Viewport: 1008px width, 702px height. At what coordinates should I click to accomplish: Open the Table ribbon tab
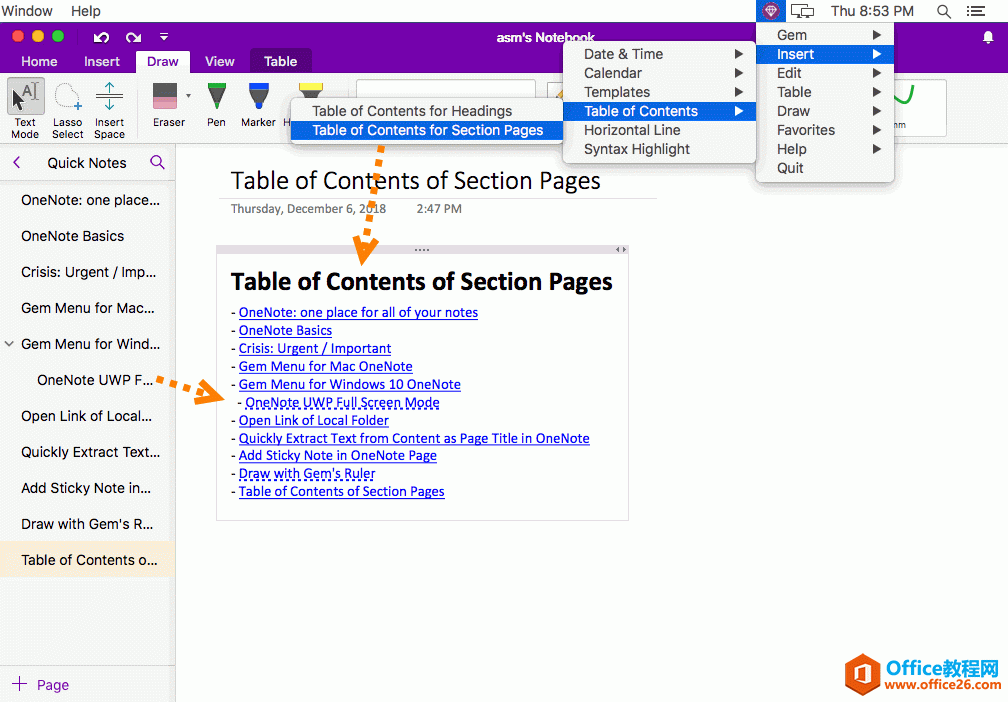[x=280, y=62]
